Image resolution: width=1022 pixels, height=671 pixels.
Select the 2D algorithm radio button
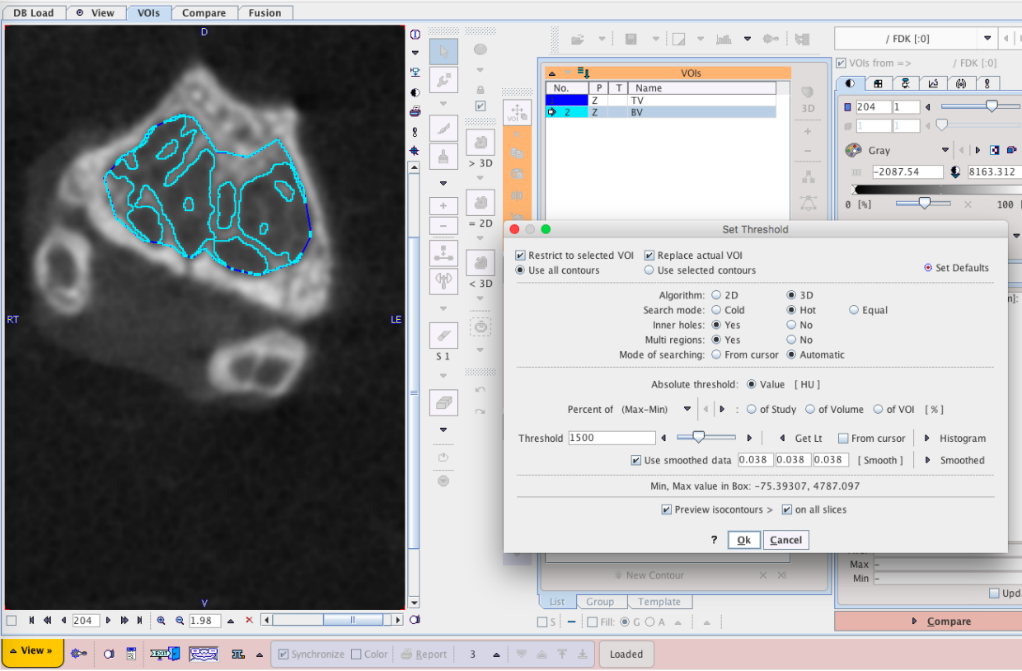(x=716, y=295)
